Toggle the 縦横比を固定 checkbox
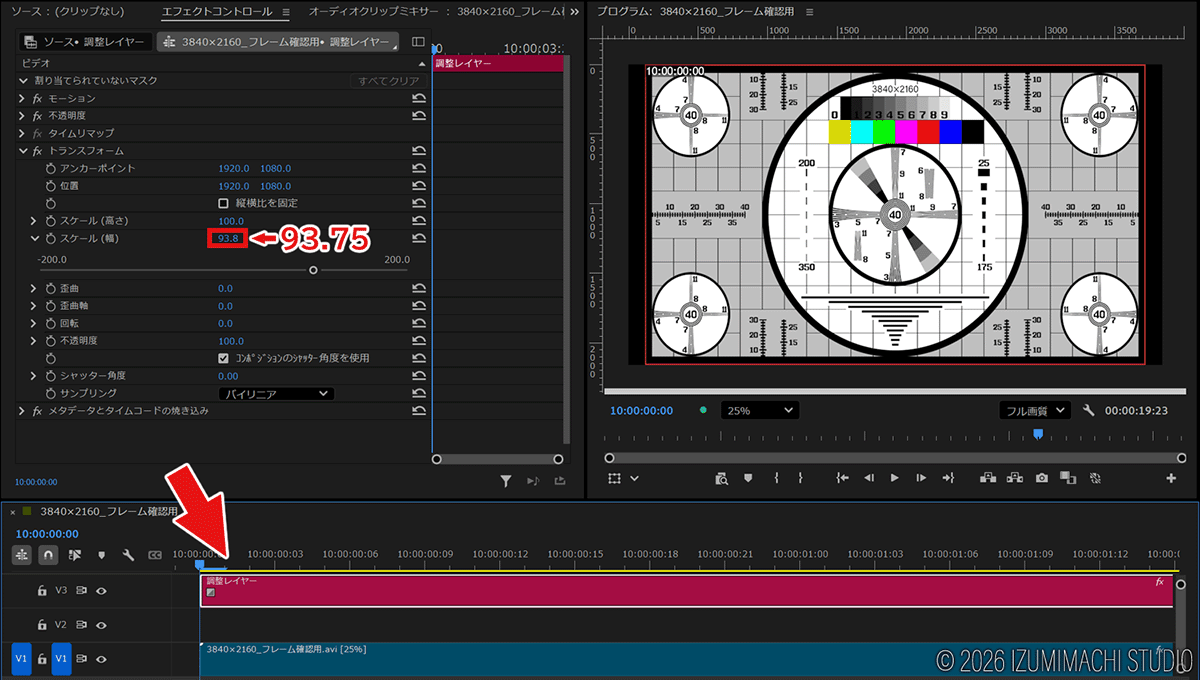Image resolution: width=1200 pixels, height=680 pixels. pyautogui.click(x=224, y=203)
